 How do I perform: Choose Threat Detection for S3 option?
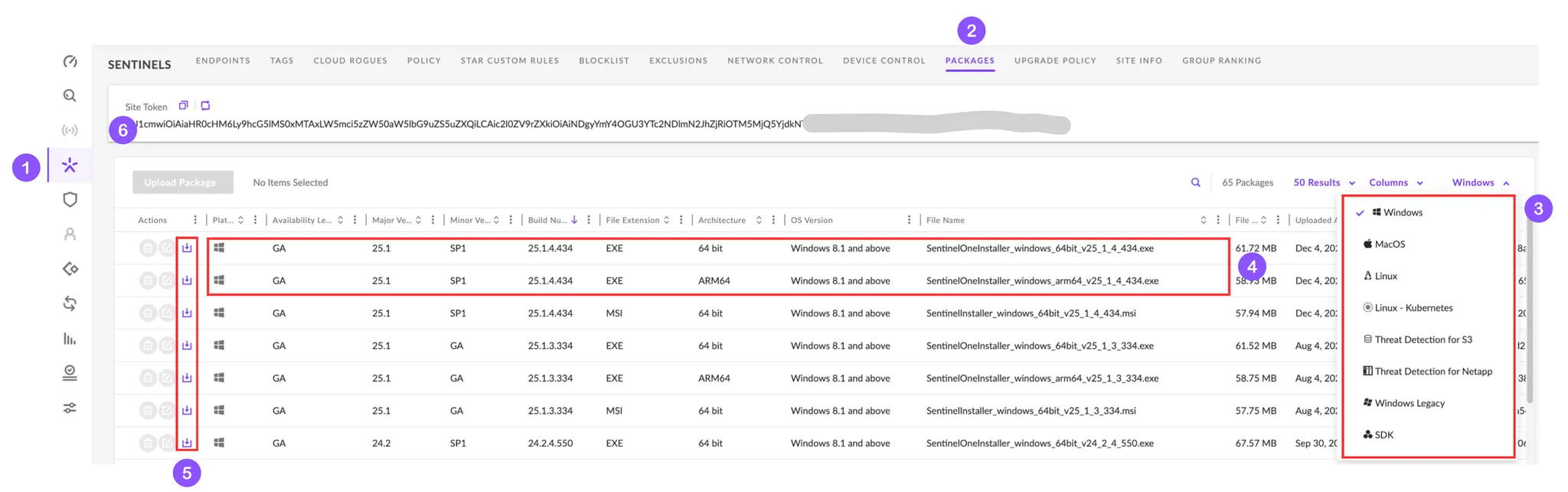click(x=1418, y=339)
